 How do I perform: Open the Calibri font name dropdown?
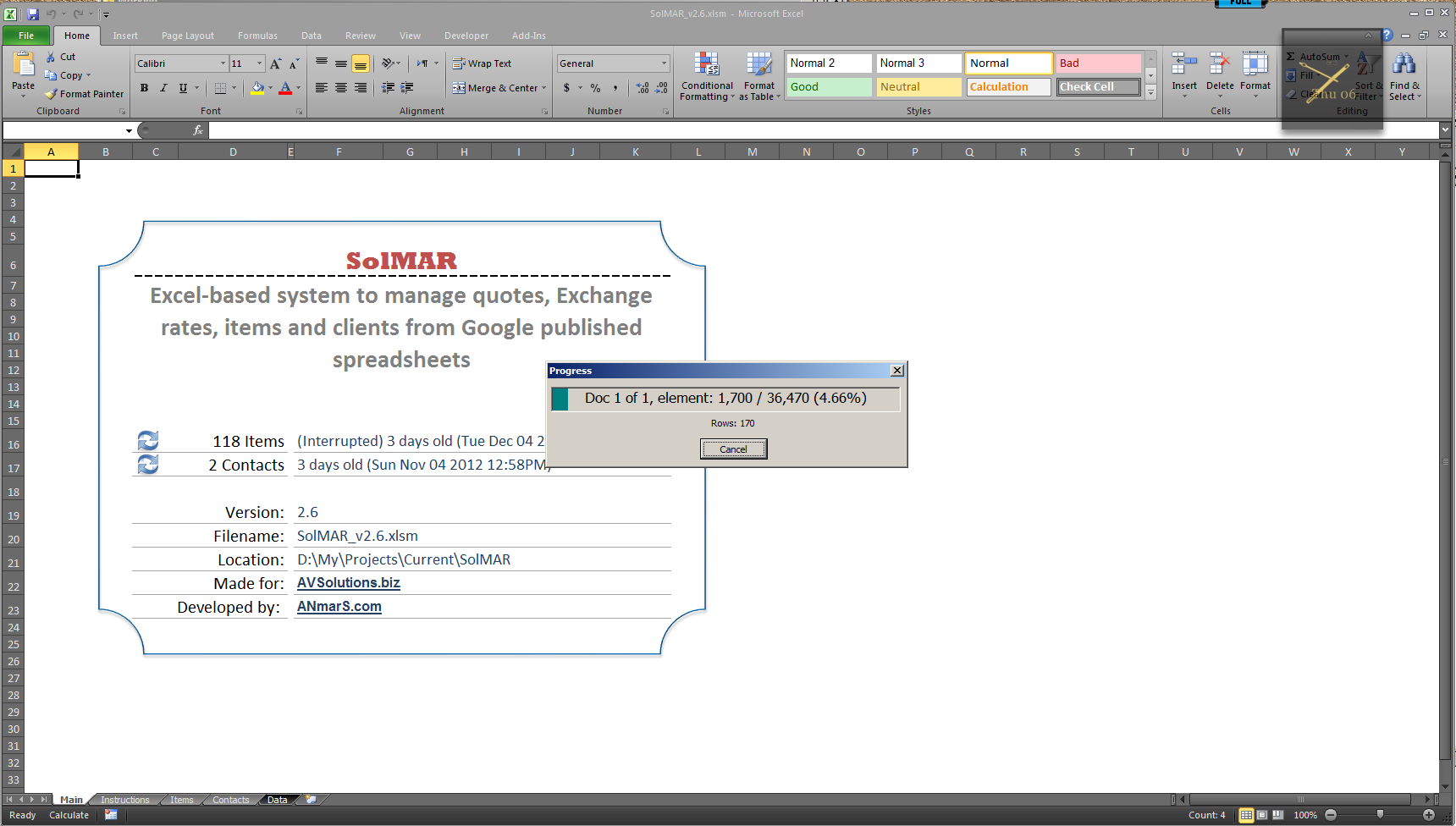point(223,63)
